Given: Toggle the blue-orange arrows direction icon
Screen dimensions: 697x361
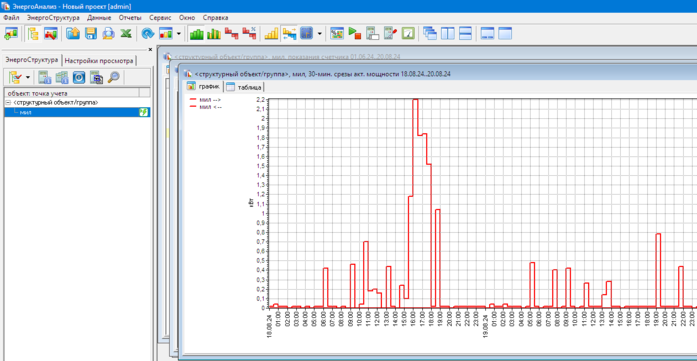Looking at the screenshot, I should 289,33.
